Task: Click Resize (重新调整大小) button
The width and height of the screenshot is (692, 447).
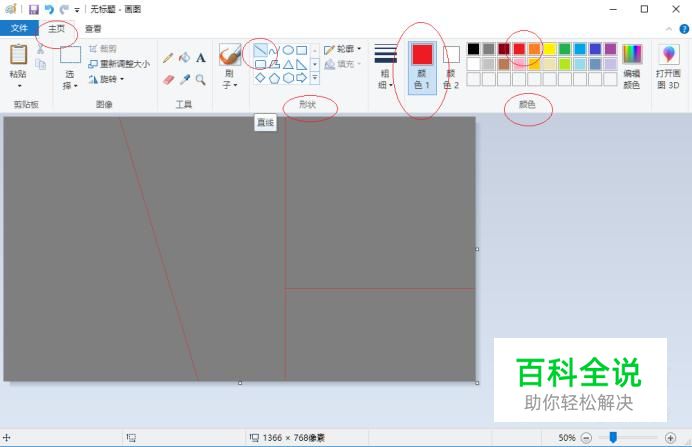Action: [x=119, y=64]
